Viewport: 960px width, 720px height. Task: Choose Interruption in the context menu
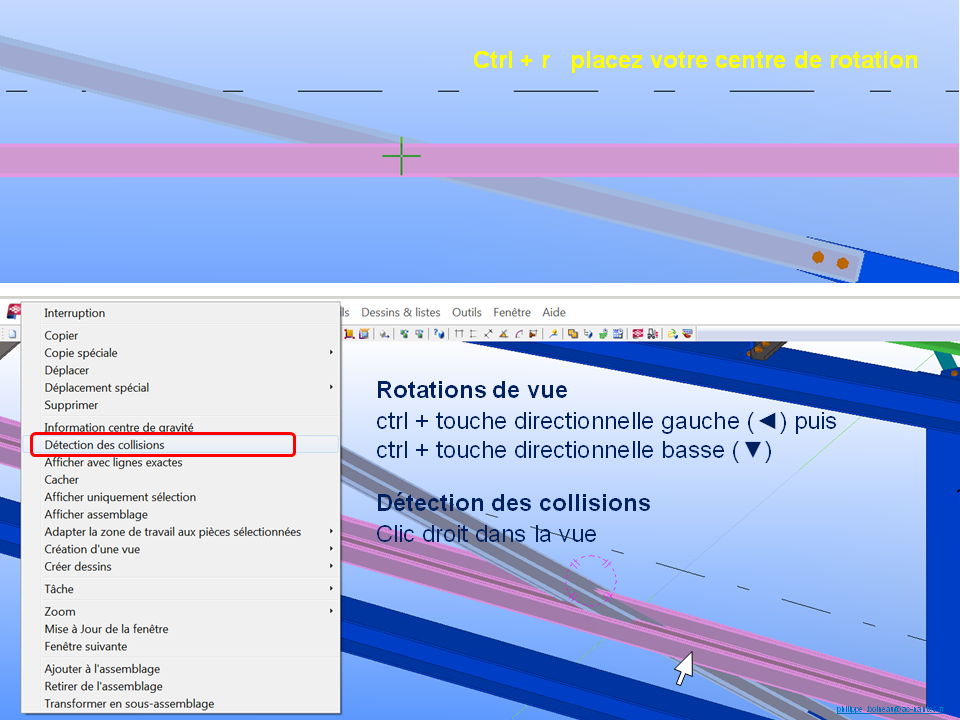click(x=181, y=313)
